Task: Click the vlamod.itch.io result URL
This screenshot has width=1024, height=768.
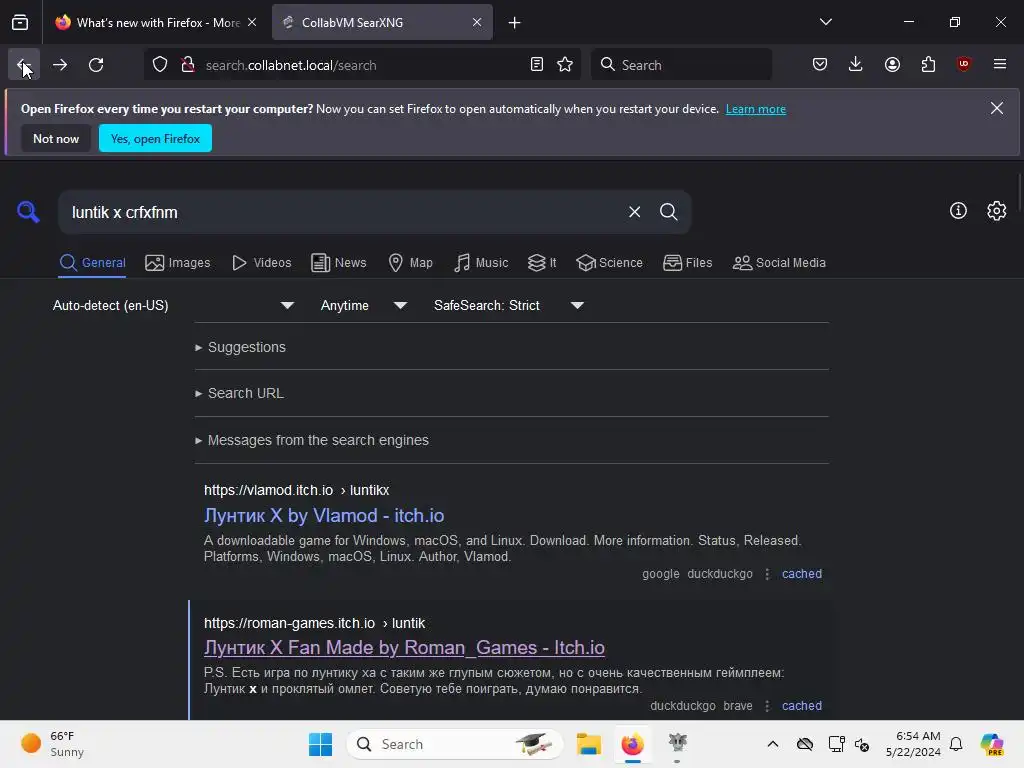Action: tap(296, 490)
